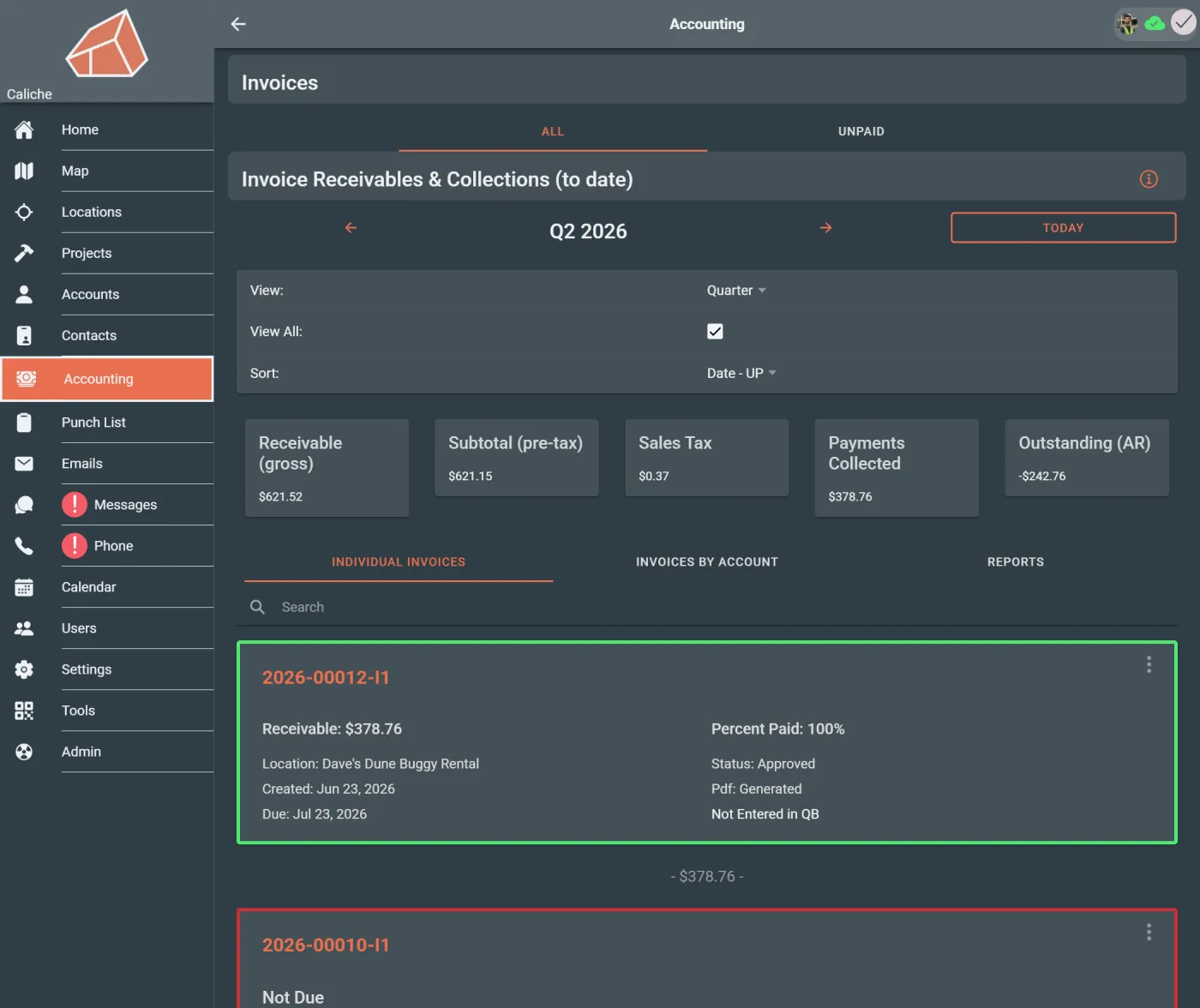1200x1008 pixels.
Task: Click the user avatar in header
Action: tap(1128, 24)
